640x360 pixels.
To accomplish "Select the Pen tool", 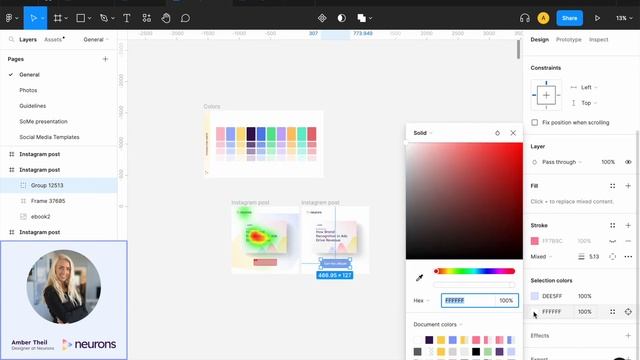I will point(104,18).
